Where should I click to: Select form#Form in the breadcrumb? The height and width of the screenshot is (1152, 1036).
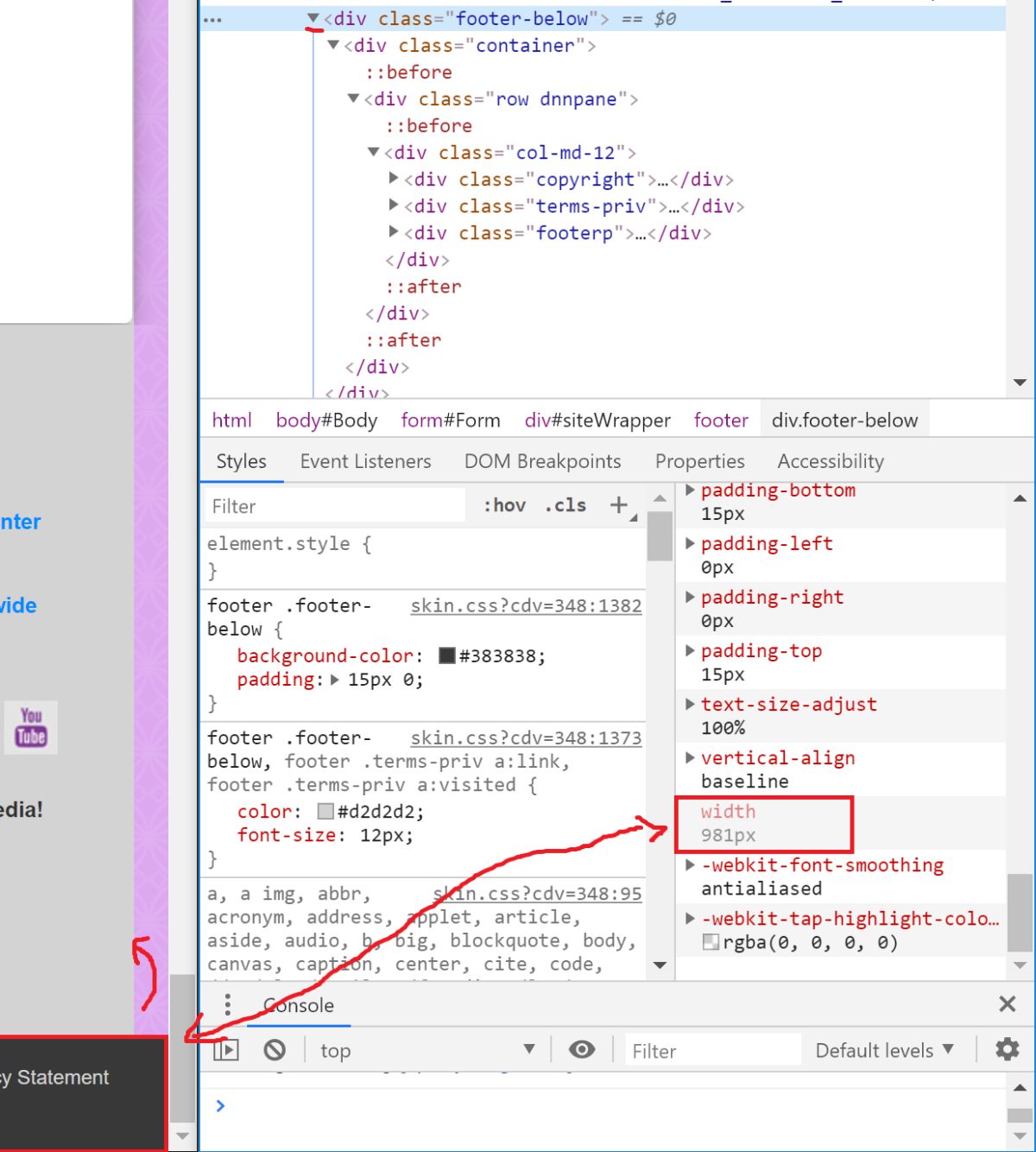[x=451, y=420]
